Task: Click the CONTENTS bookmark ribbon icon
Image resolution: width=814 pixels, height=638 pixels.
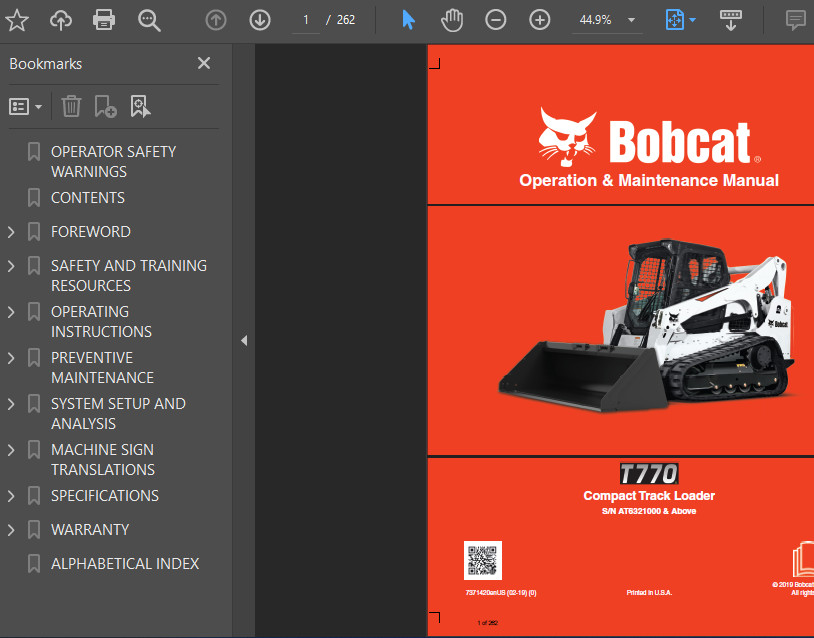Action: click(34, 198)
